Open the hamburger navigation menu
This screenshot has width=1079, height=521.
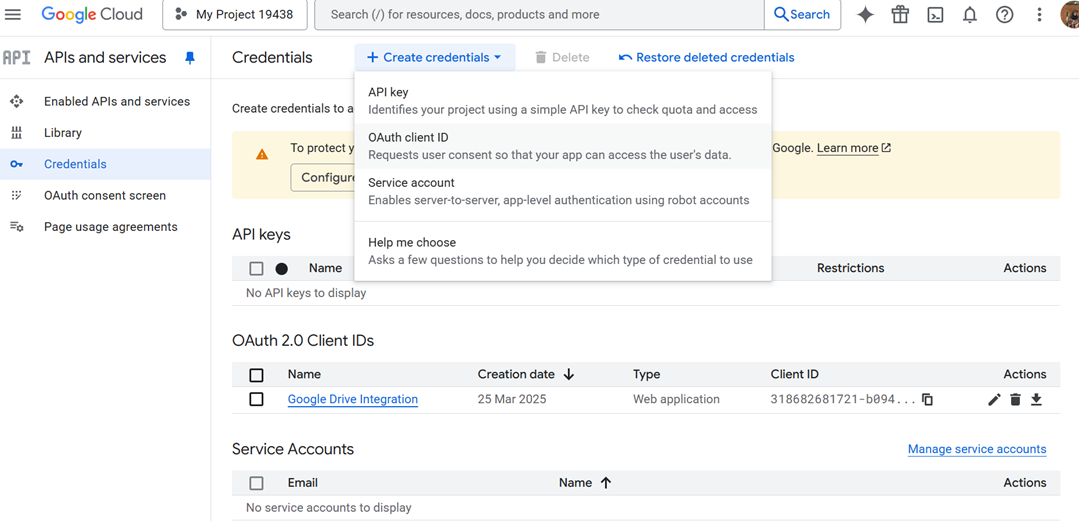click(x=13, y=15)
